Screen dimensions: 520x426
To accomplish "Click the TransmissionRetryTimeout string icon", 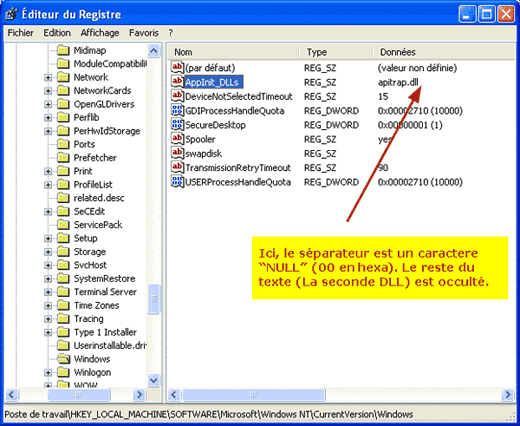I will [x=177, y=168].
